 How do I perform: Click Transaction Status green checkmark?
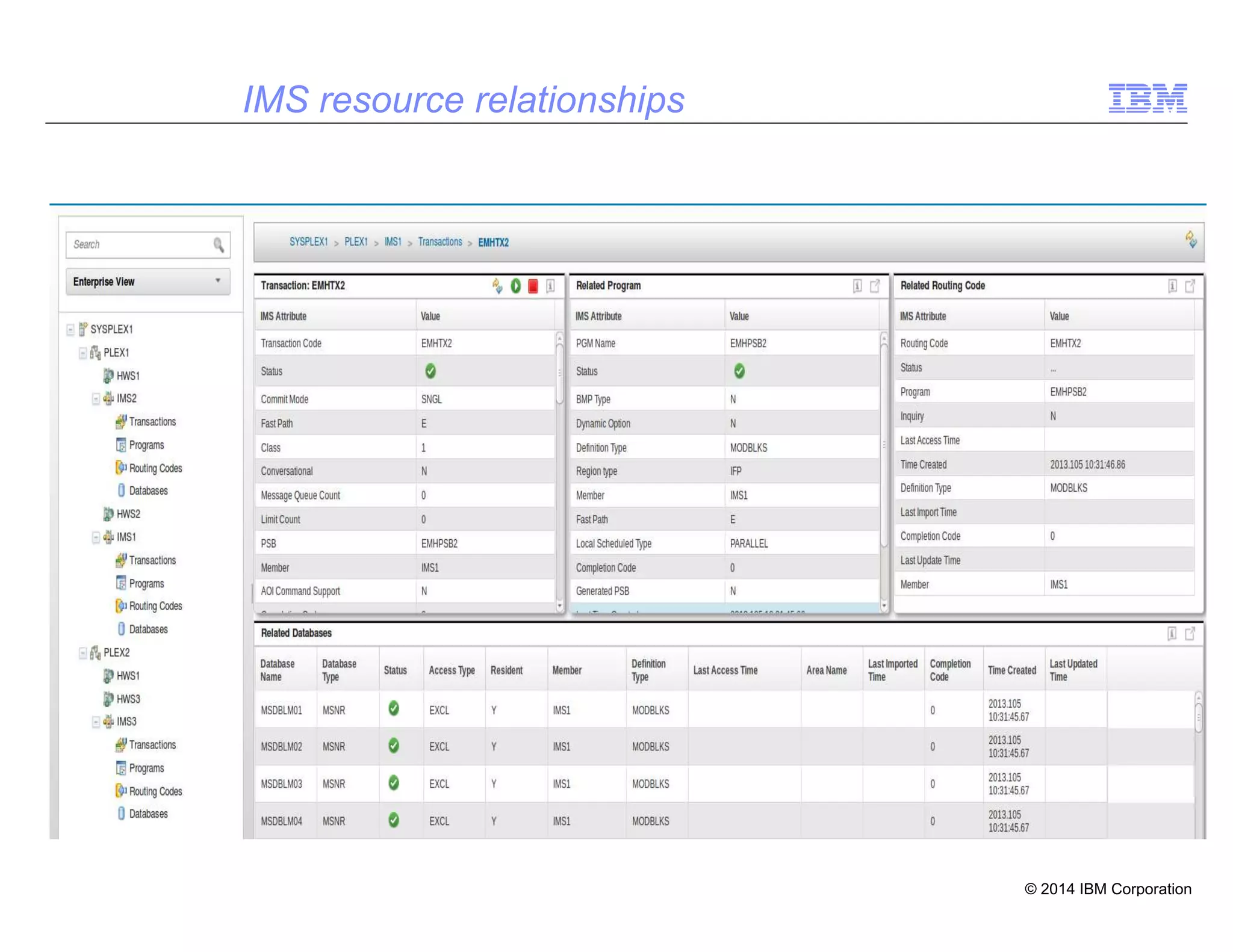(x=430, y=371)
